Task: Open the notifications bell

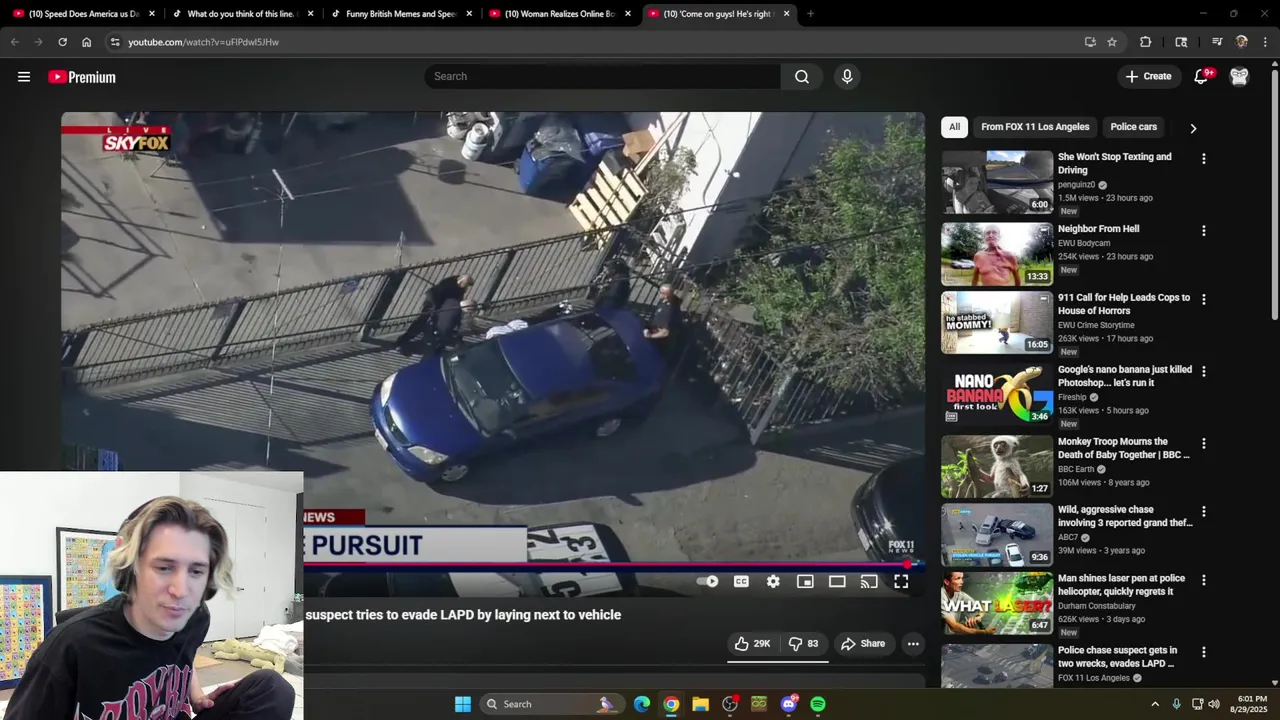Action: [1201, 77]
